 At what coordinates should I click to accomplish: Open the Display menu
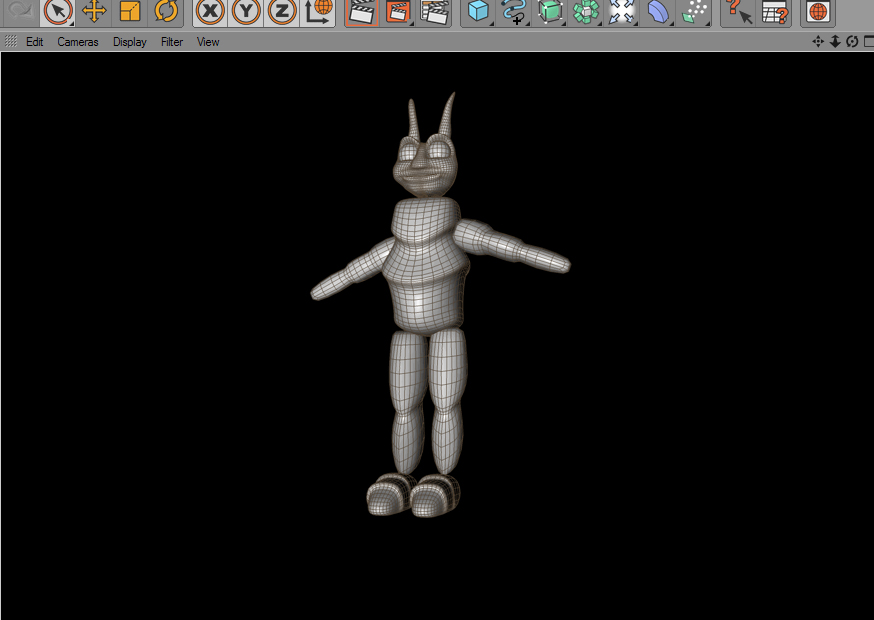129,42
